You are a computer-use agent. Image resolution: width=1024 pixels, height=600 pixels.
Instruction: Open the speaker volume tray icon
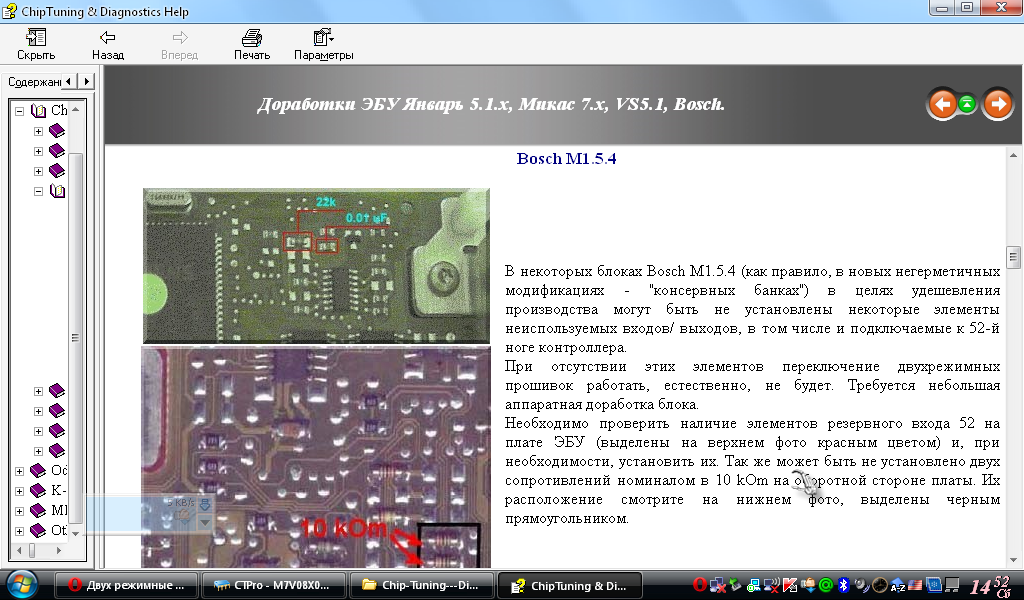click(861, 584)
